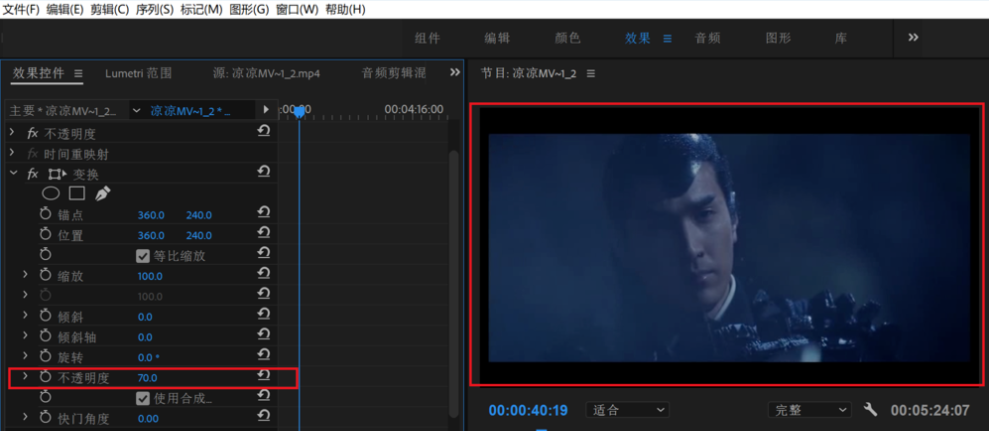Switch to the 颜色 workspace
The height and width of the screenshot is (431, 989).
click(567, 38)
